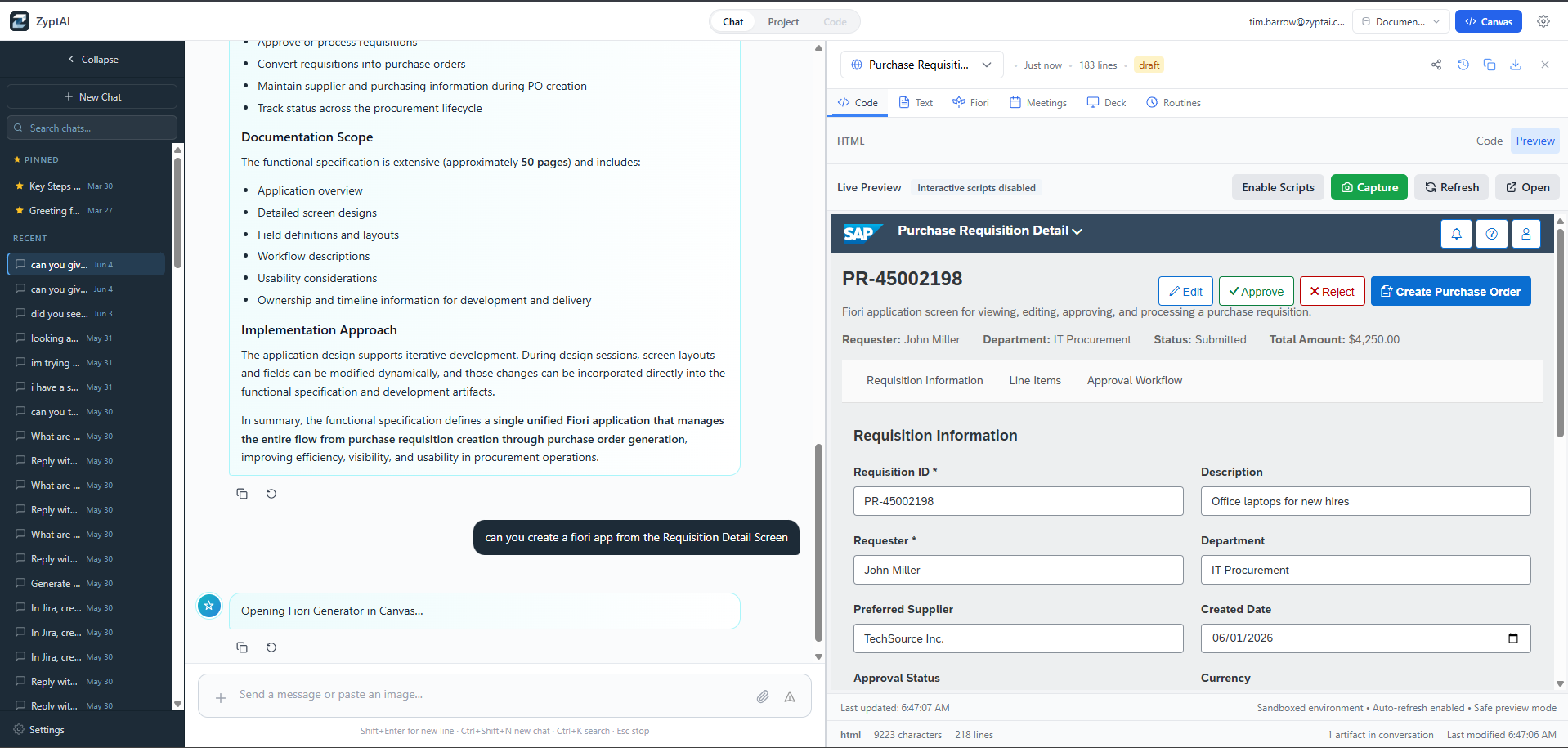Click Create Purchase Order button
1568x748 pixels.
1451,291
